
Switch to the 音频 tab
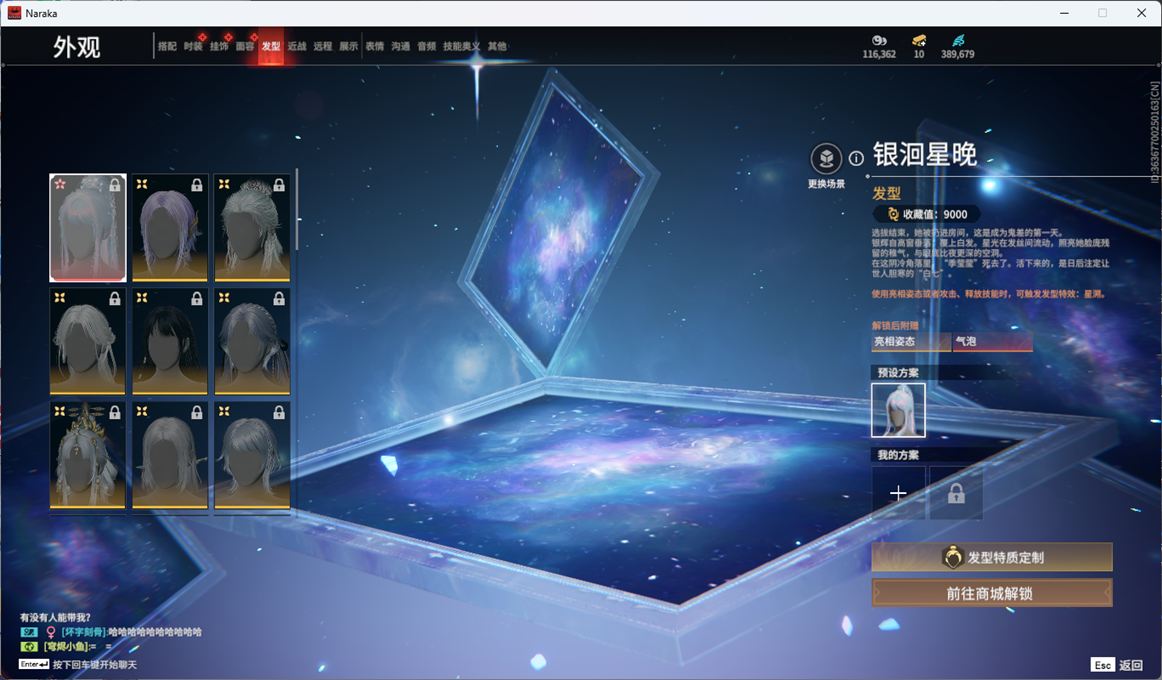(x=426, y=46)
